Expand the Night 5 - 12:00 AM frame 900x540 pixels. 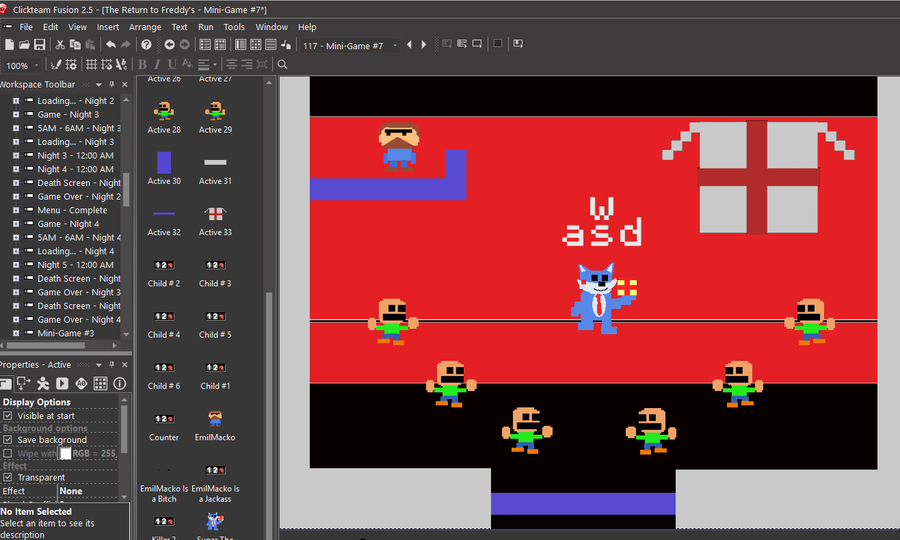[16, 265]
